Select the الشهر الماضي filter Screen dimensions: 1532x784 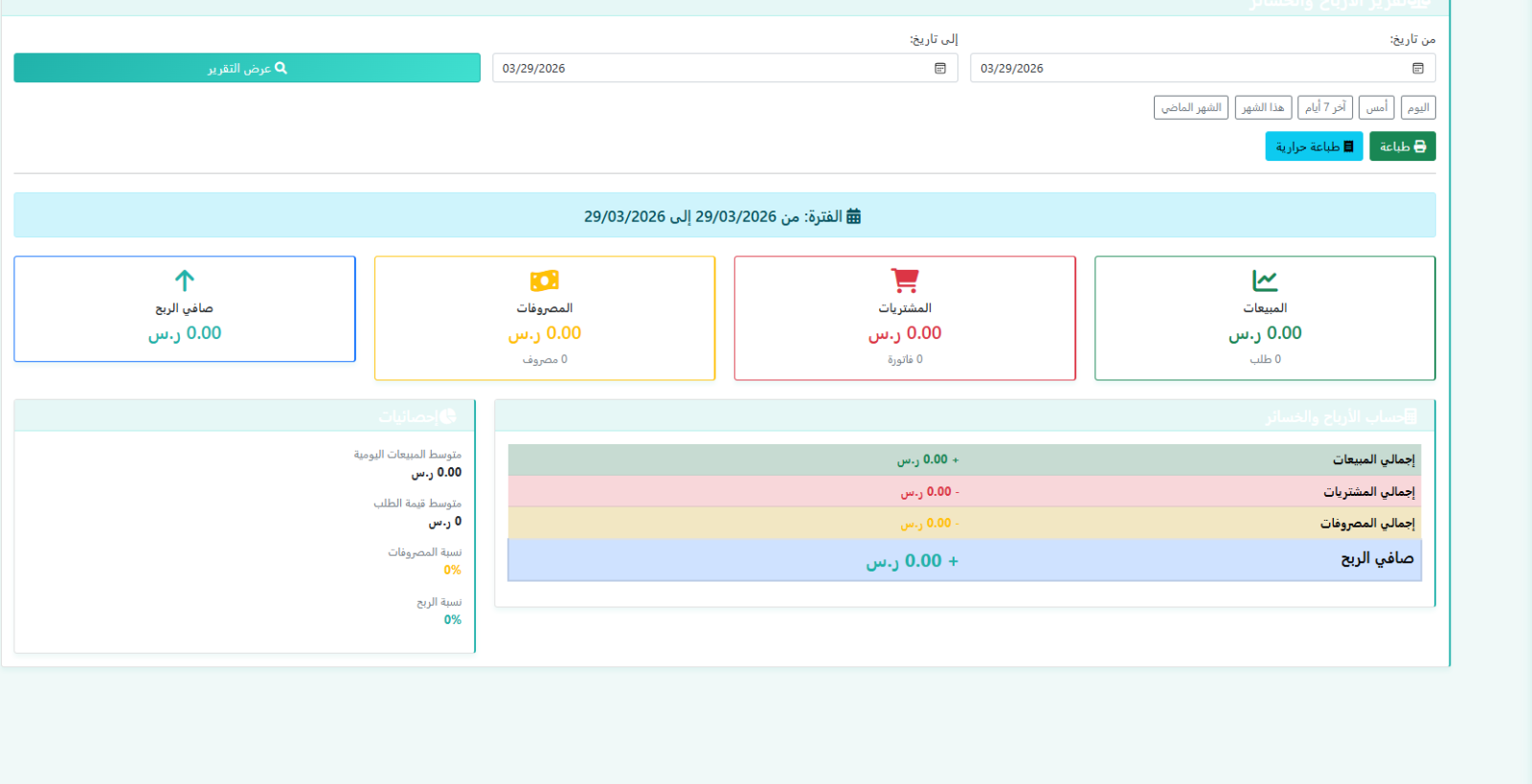[1191, 107]
